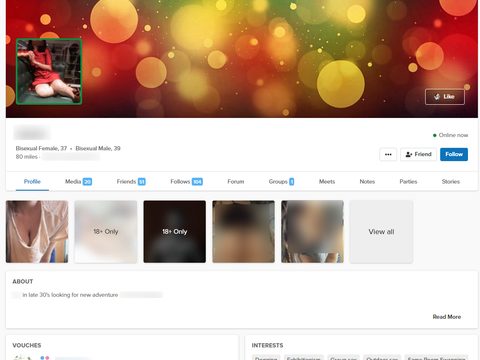Viewport: 480px width, 360px height.
Task: Click View all media tile
Action: pos(381,232)
